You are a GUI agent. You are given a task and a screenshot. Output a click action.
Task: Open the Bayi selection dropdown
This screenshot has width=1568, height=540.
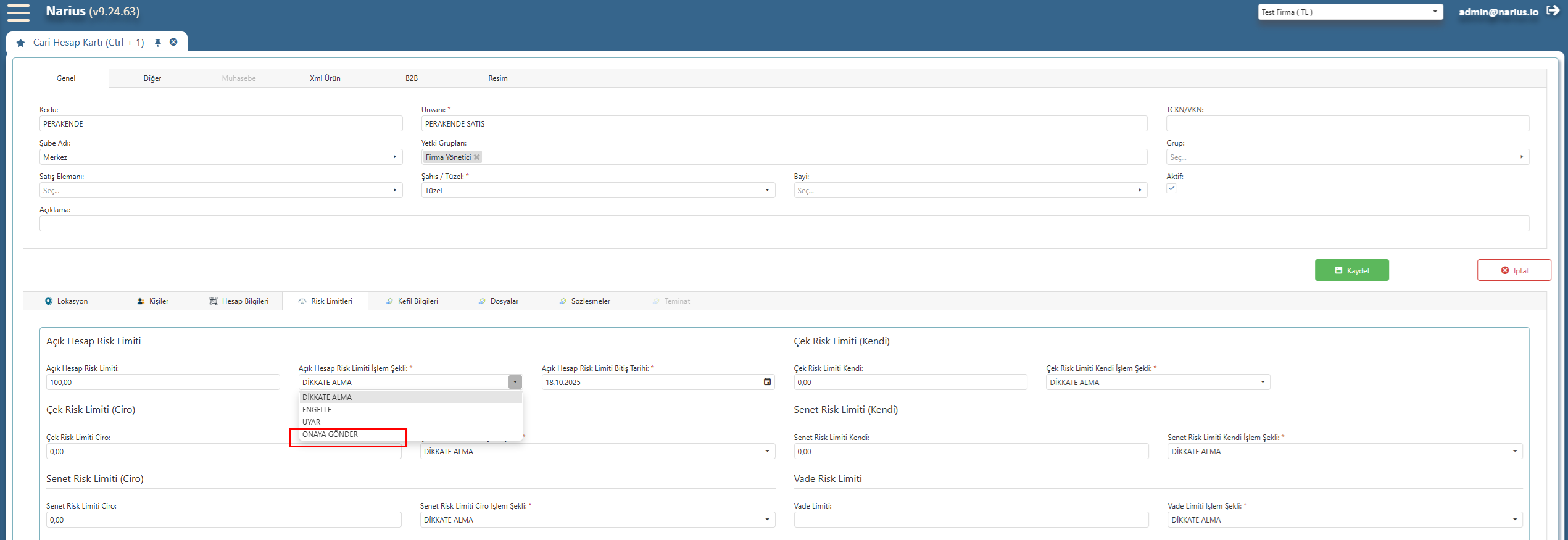click(970, 191)
